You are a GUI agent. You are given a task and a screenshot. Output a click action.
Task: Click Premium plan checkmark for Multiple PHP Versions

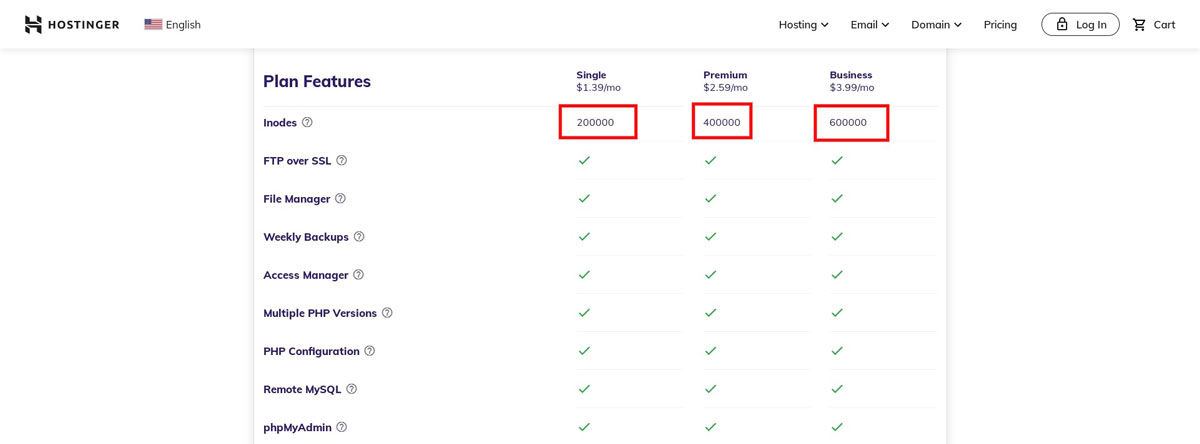pyautogui.click(x=710, y=312)
